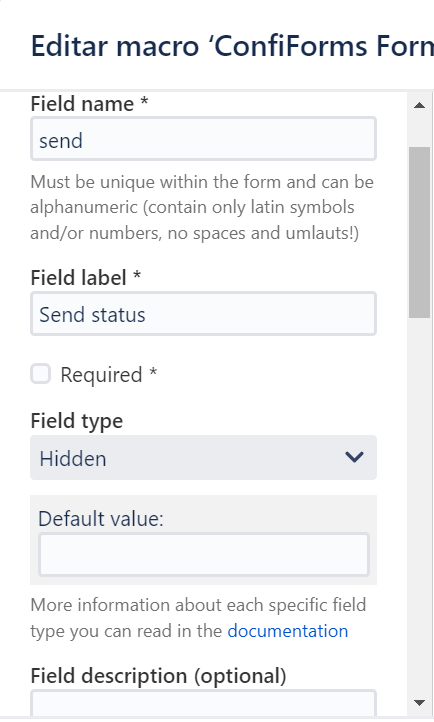Click the 'Required *' label text
434x722 pixels.
coord(109,374)
